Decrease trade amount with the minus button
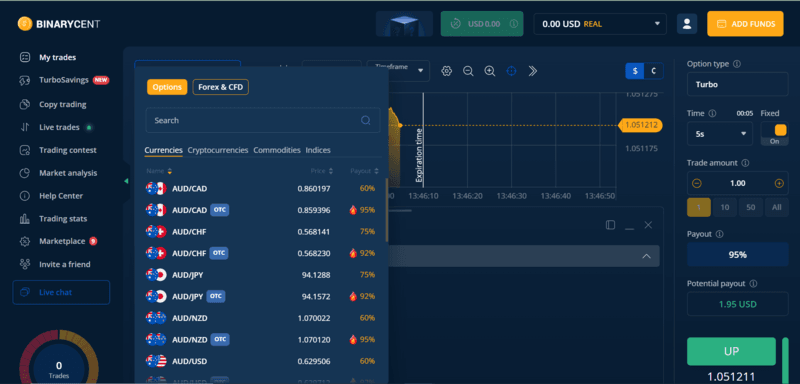The height and width of the screenshot is (384, 800). [x=697, y=184]
